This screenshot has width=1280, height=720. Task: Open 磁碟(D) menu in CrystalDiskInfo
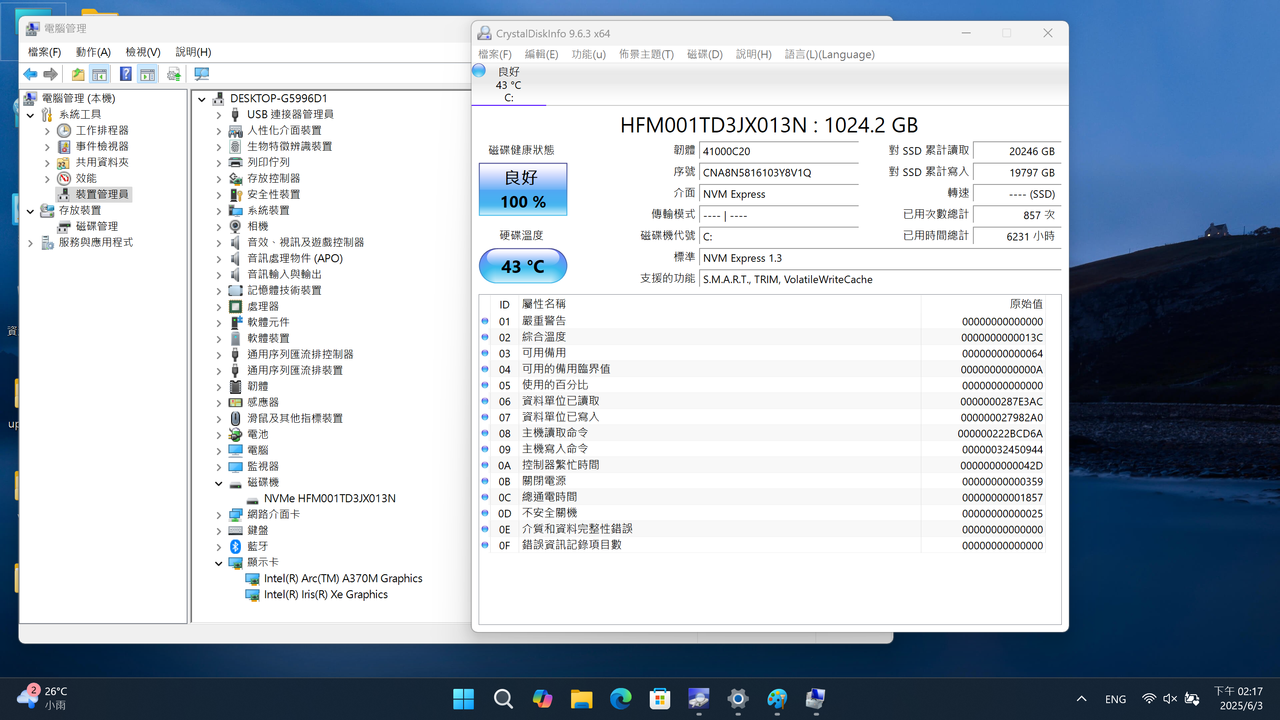(704, 54)
